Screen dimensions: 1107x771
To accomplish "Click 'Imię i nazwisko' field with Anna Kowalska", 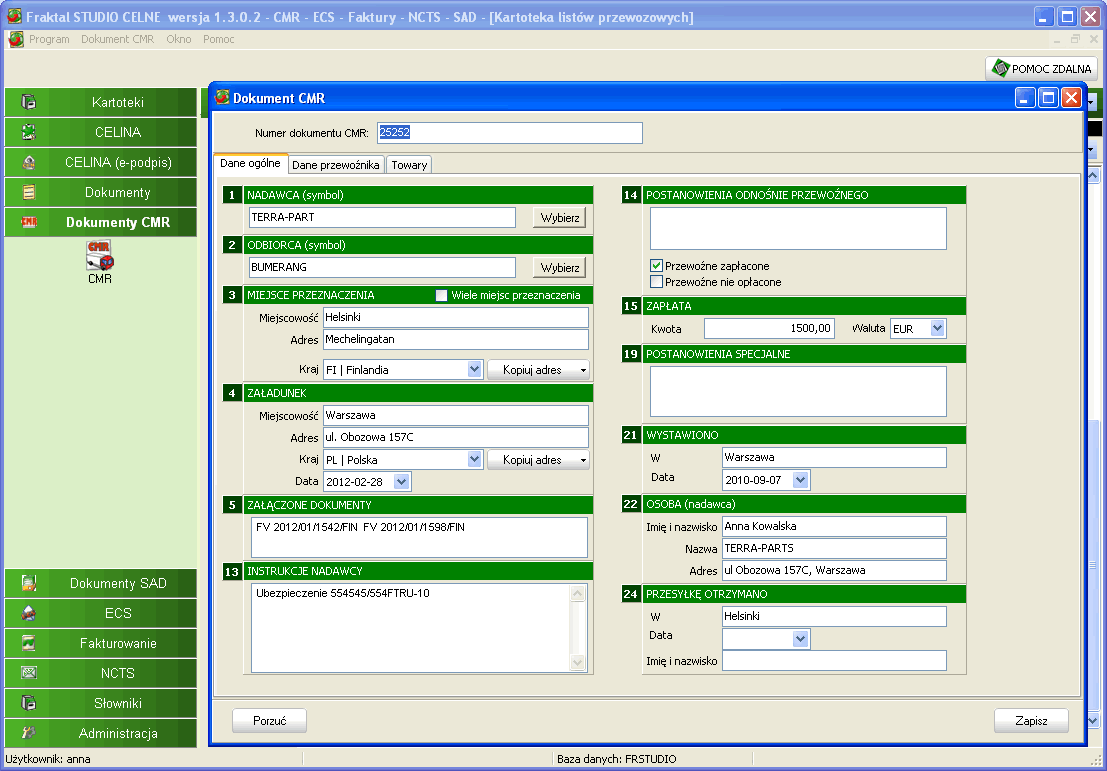I will pos(834,526).
